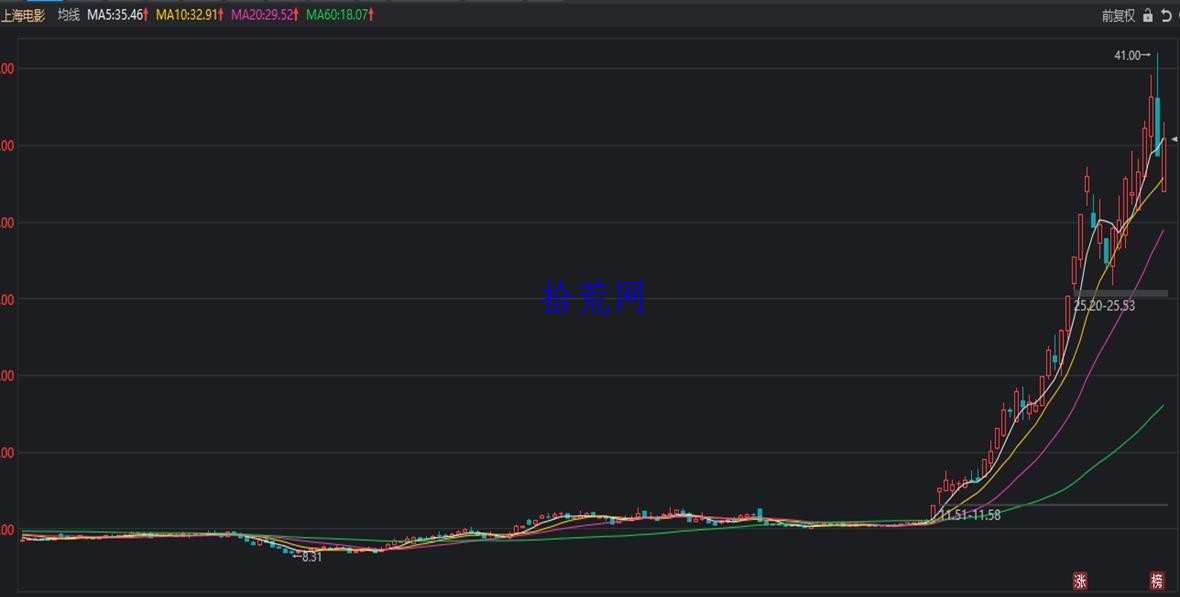Click the red 榜 marker badge
The image size is (1180, 597).
[1157, 580]
